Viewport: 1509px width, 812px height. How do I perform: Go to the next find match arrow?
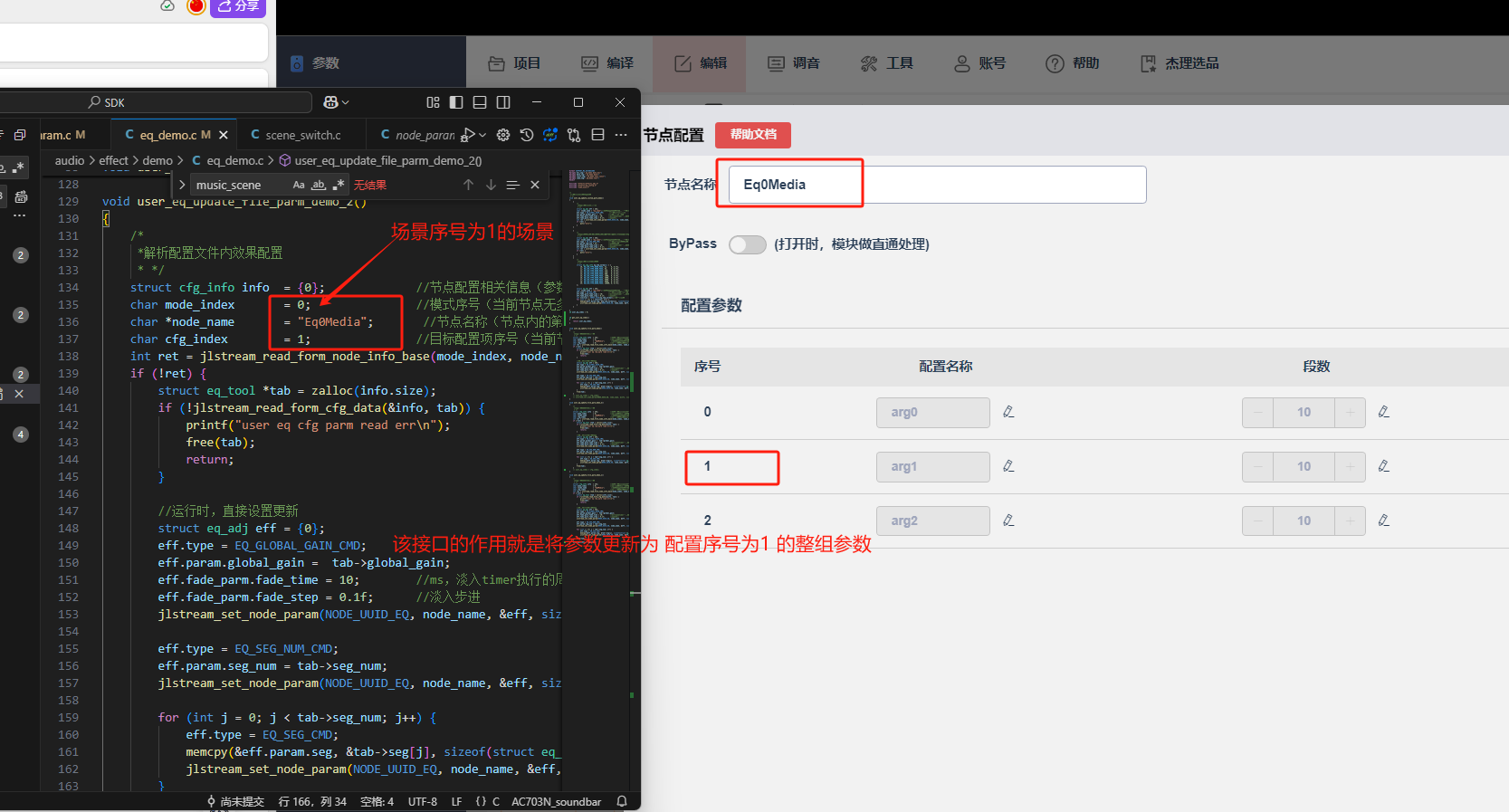click(x=491, y=185)
